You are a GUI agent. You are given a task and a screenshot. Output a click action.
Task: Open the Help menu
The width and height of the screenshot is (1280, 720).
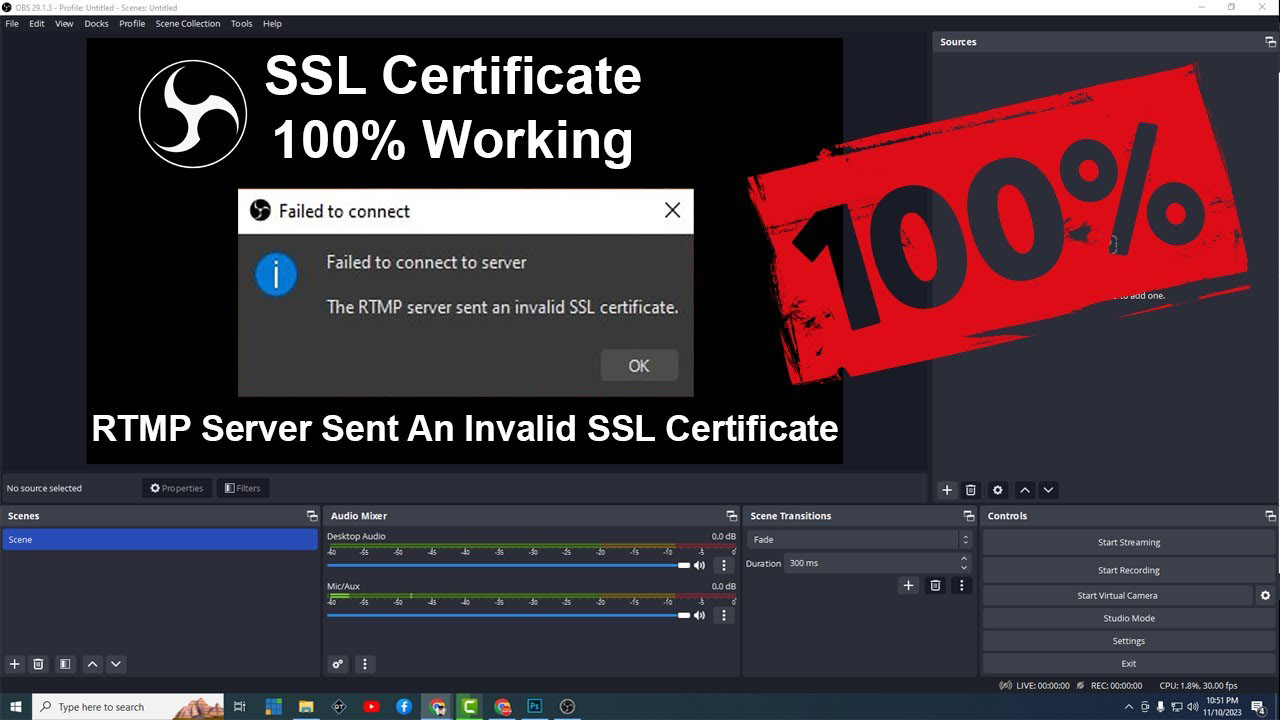pyautogui.click(x=272, y=24)
